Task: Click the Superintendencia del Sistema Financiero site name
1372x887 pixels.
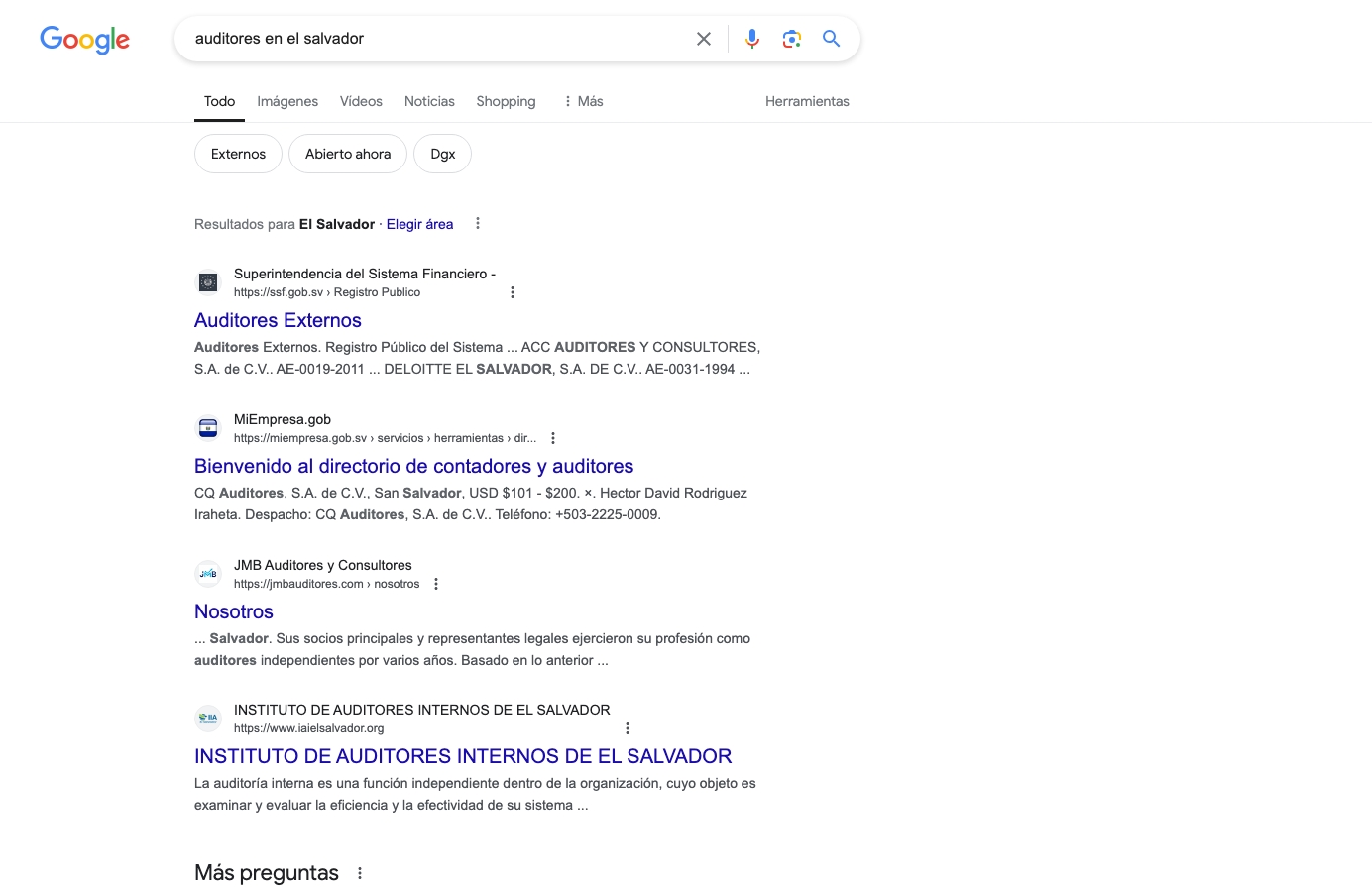Action: (365, 274)
